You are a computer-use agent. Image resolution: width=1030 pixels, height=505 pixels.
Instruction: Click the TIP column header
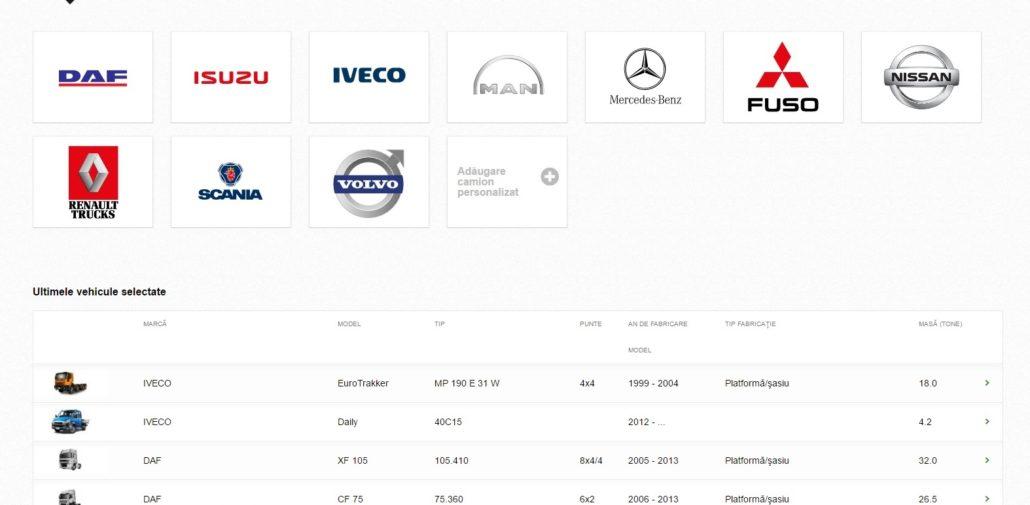(x=439, y=324)
